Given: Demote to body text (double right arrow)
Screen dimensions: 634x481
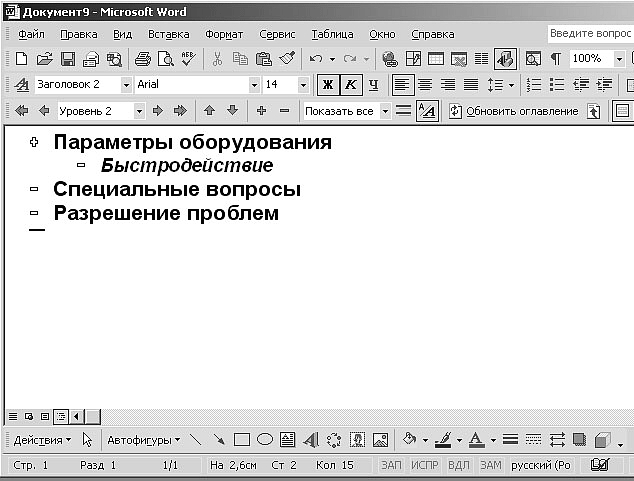Looking at the screenshot, I should [x=180, y=110].
